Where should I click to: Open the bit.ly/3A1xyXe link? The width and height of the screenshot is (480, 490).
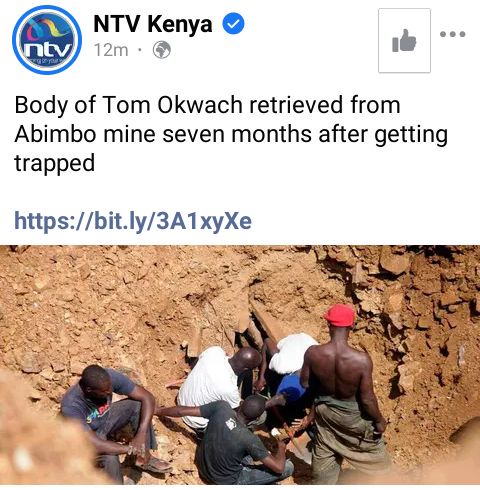click(133, 221)
